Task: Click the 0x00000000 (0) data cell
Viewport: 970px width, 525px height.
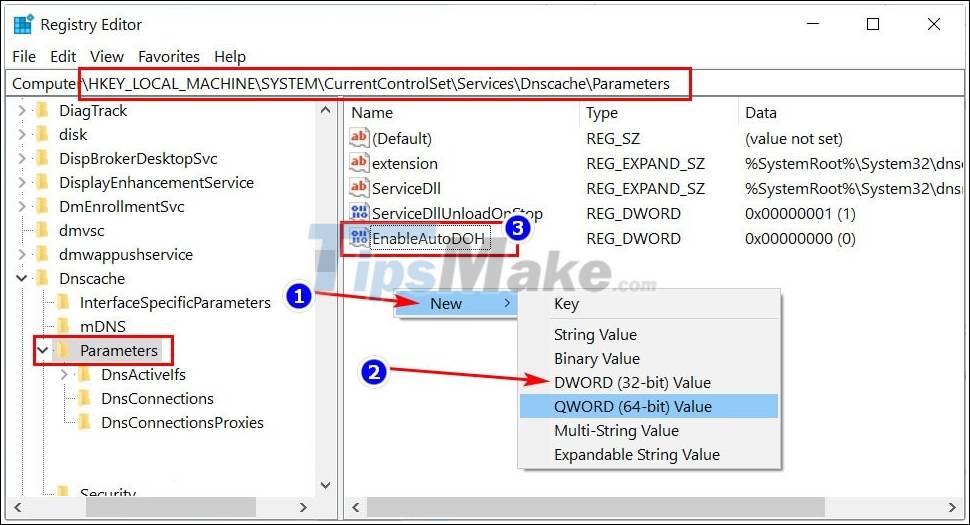Action: click(800, 239)
